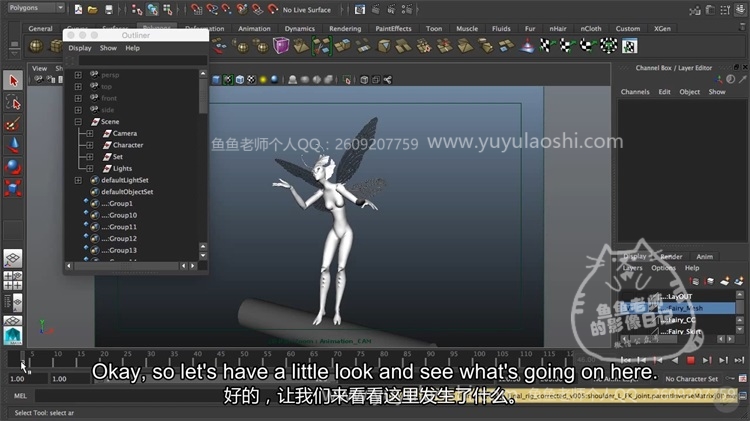This screenshot has height=421, width=750.
Task: Toggle visibility of Fairy_Mesh layer
Action: click(x=627, y=308)
